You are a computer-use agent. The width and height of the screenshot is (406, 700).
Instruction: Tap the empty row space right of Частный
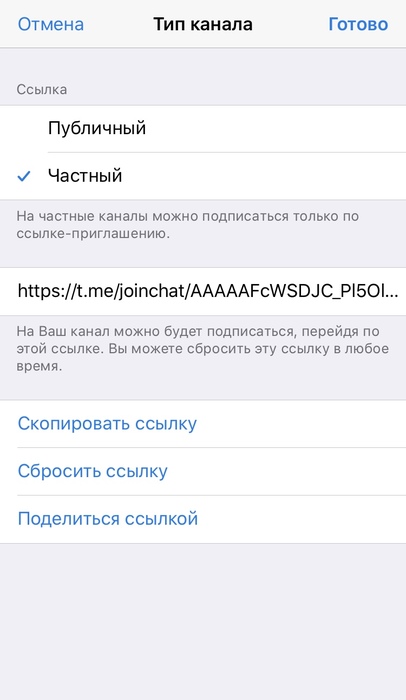click(264, 176)
